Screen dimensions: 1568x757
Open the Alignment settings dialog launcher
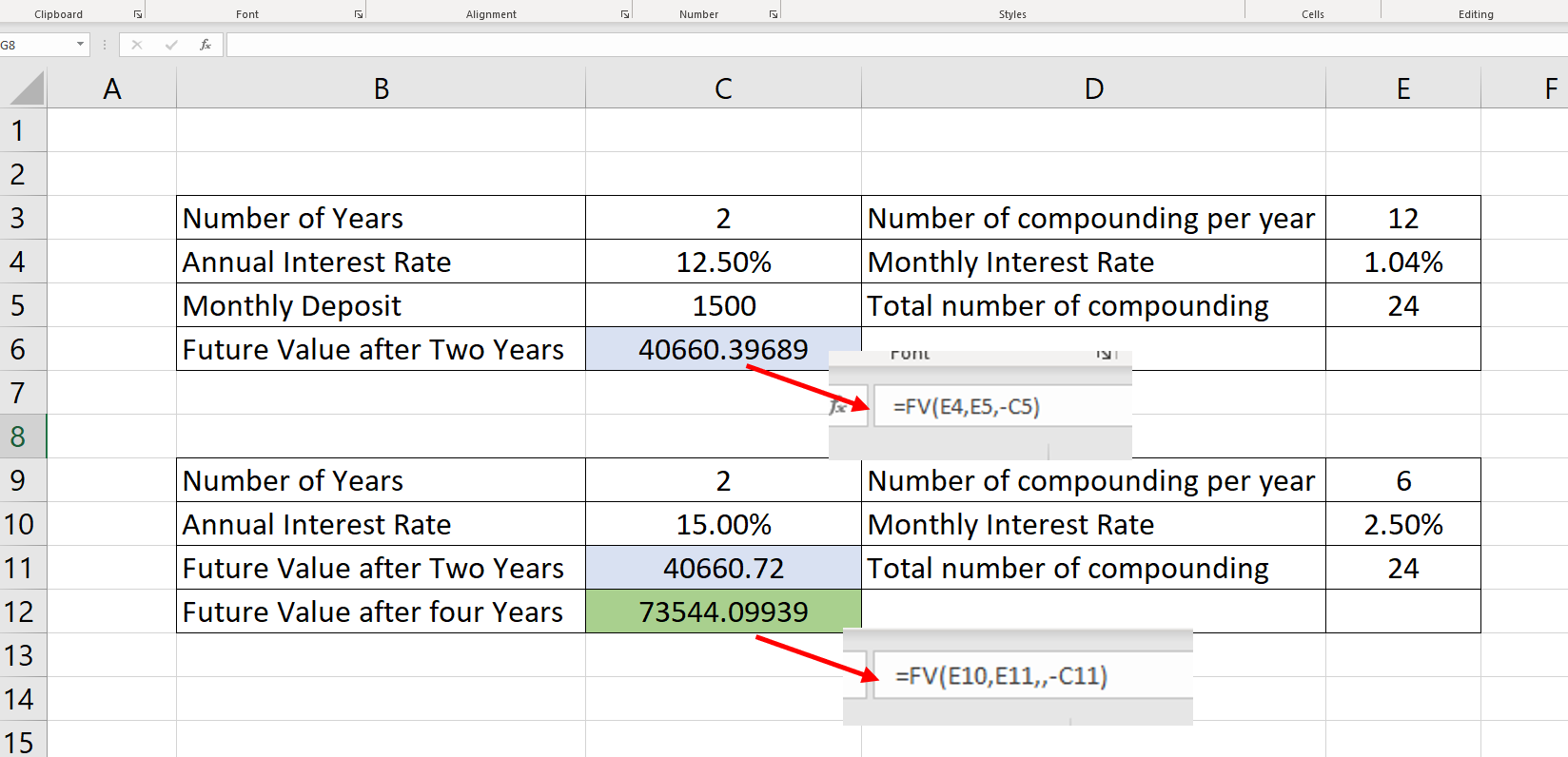pyautogui.click(x=625, y=14)
